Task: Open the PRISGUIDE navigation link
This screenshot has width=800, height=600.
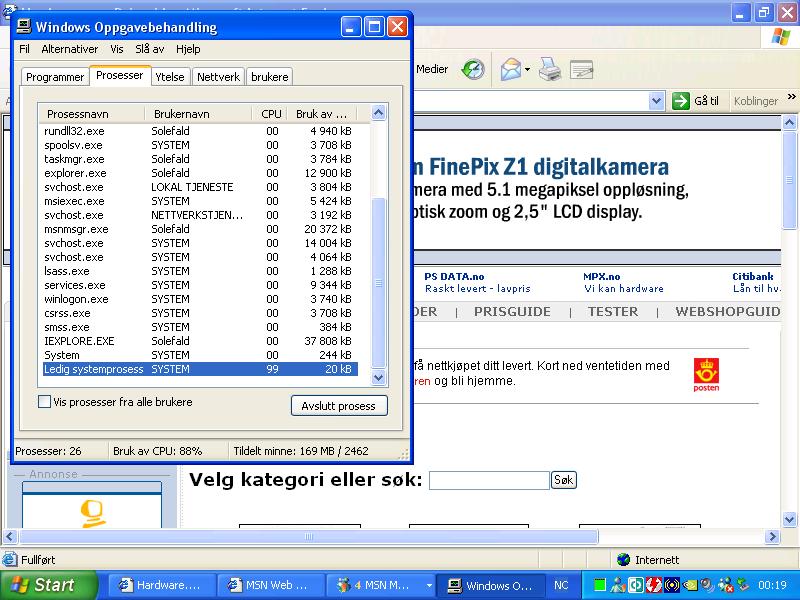Action: [x=512, y=312]
